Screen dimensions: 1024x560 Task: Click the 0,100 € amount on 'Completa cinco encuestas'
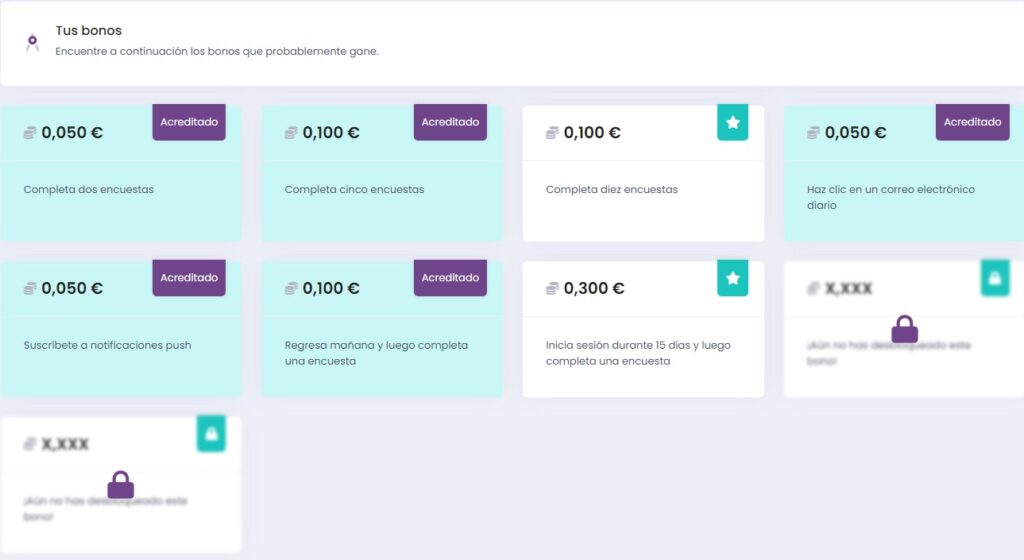click(330, 132)
